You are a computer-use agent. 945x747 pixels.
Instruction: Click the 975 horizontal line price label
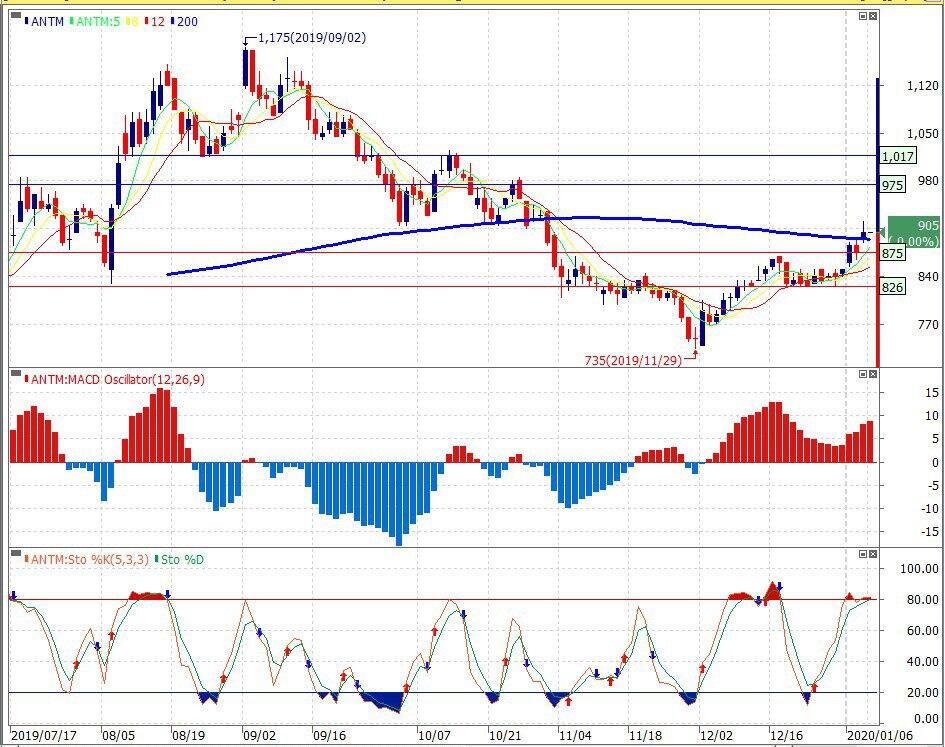pos(893,185)
